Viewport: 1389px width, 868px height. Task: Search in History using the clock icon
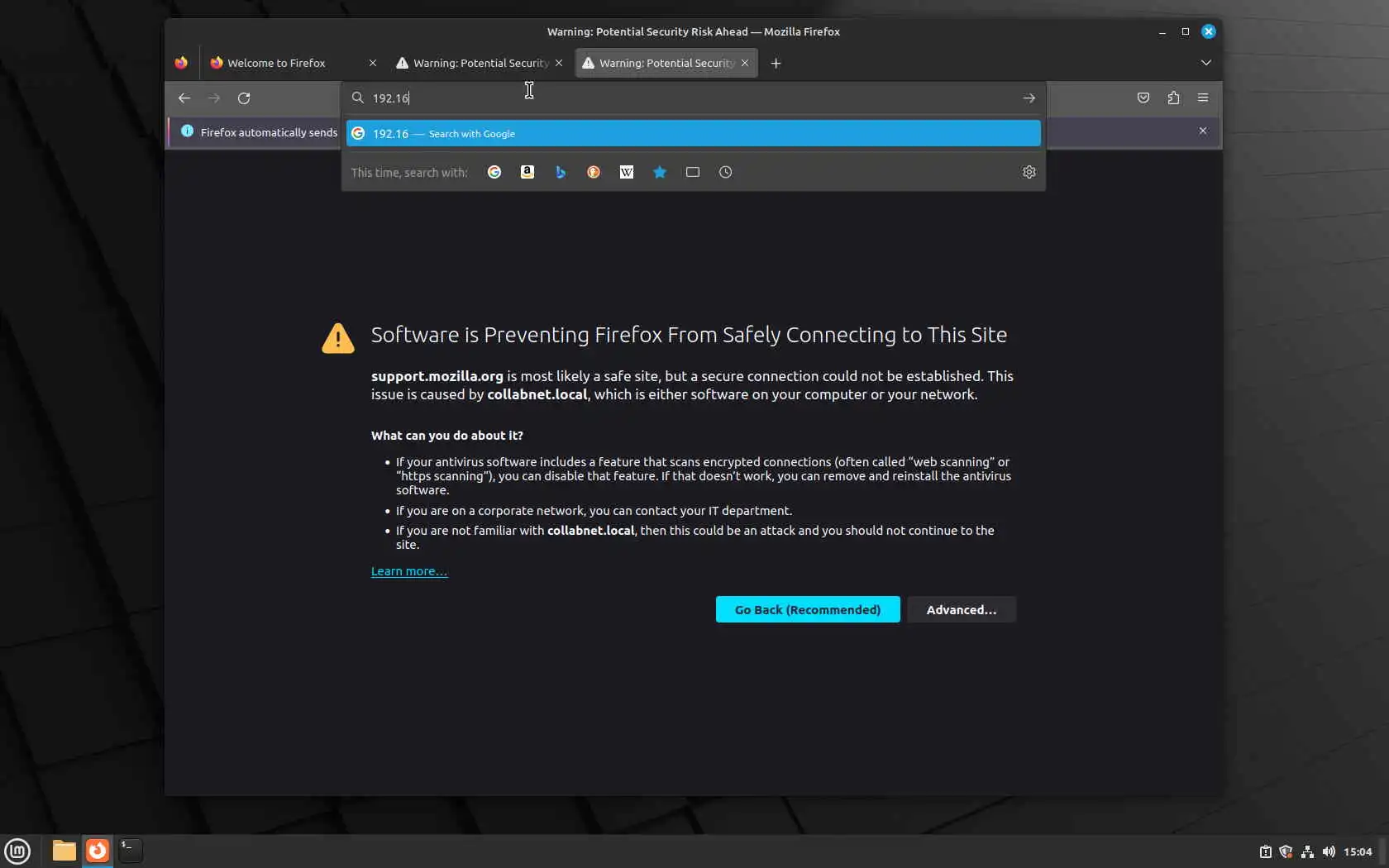click(x=726, y=172)
